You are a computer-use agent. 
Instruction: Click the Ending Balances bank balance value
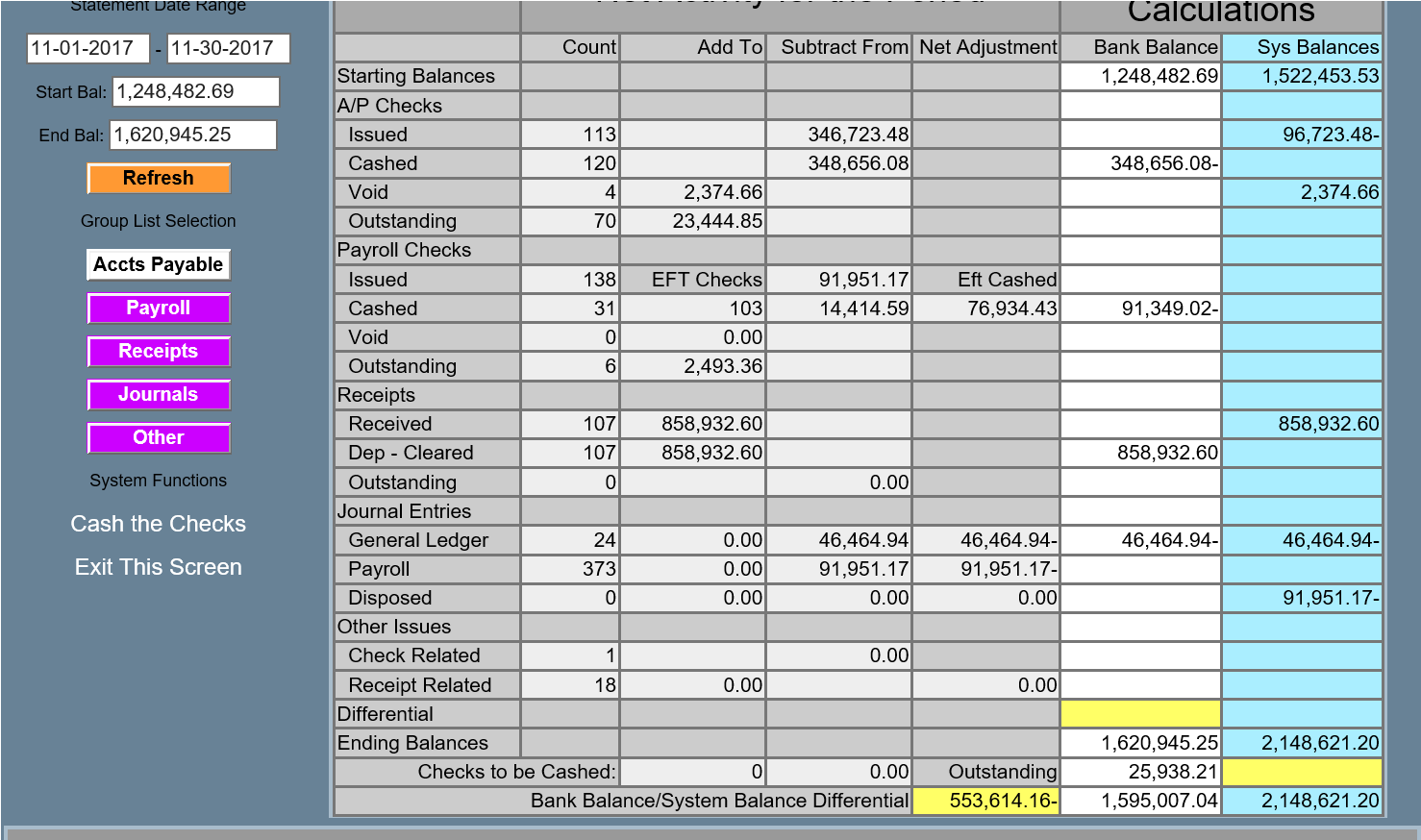pyautogui.click(x=1140, y=743)
